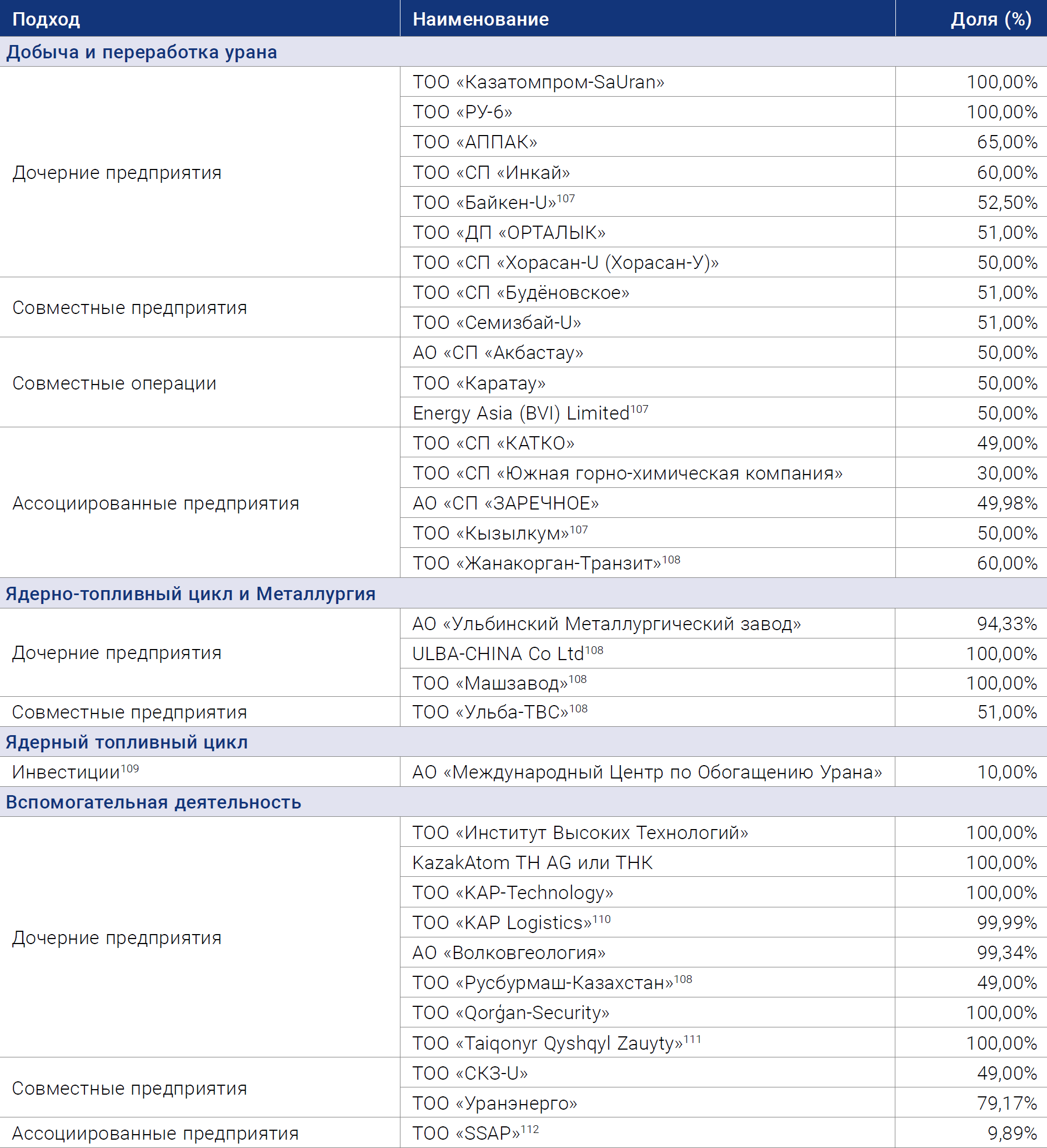Click ТОО «SSAP» cell
This screenshot has height=1148, width=1047.
pos(647,1133)
